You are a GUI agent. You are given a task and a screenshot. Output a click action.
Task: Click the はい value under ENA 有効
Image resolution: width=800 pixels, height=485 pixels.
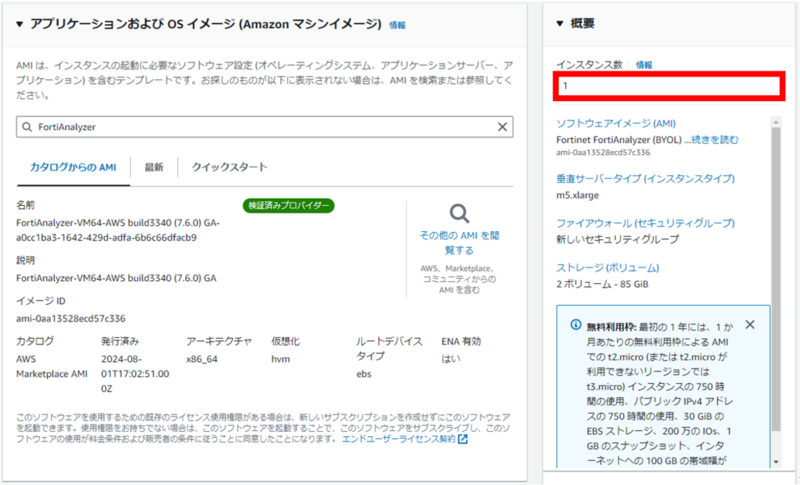[x=451, y=359]
